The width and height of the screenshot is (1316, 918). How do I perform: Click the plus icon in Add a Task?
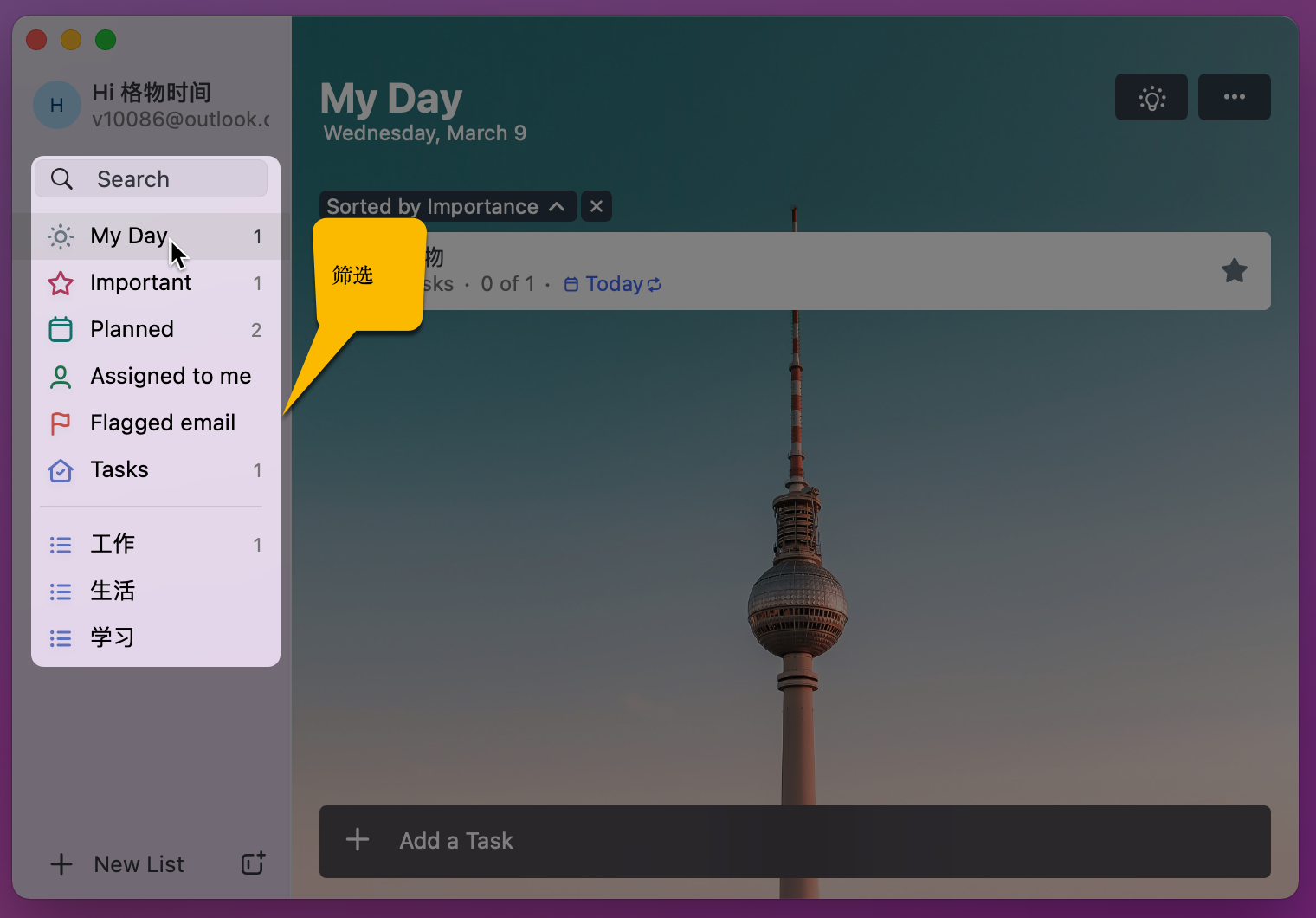click(x=358, y=840)
